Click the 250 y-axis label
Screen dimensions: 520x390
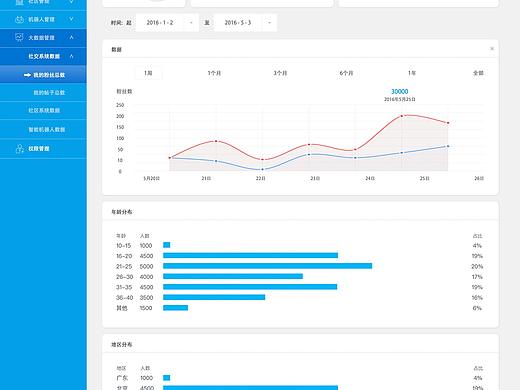point(120,105)
